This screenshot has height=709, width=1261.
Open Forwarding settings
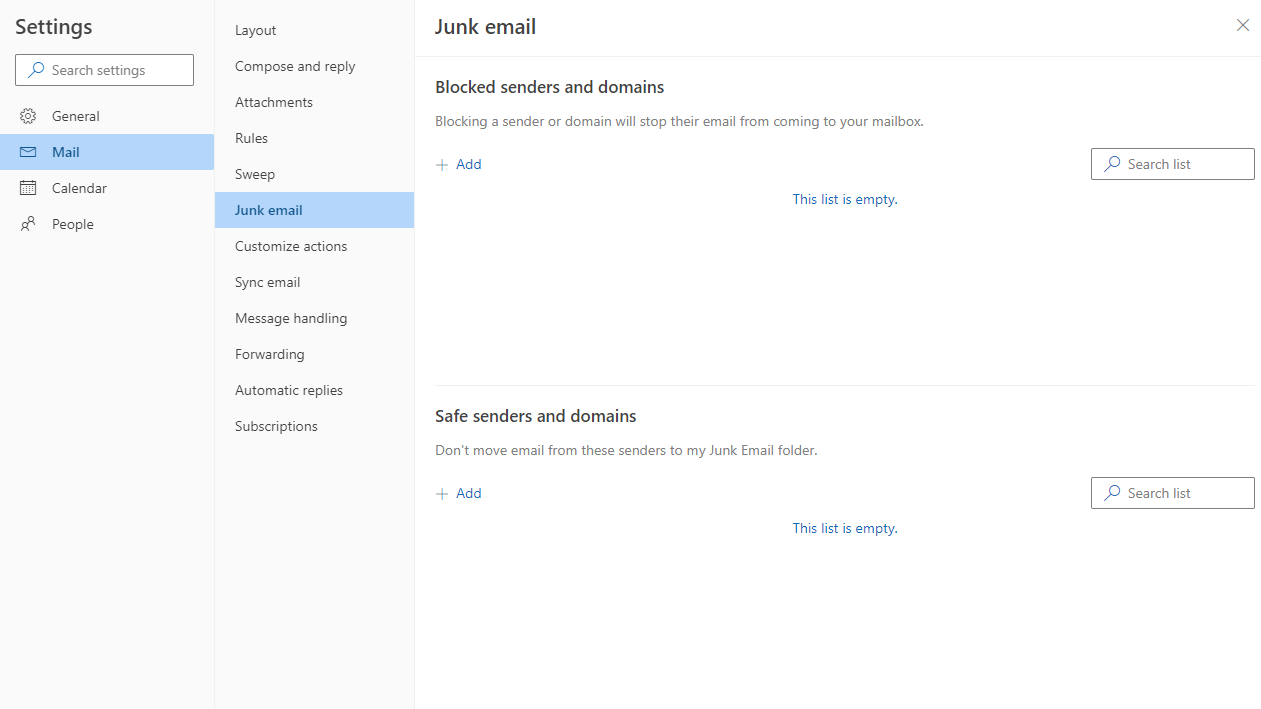314,354
